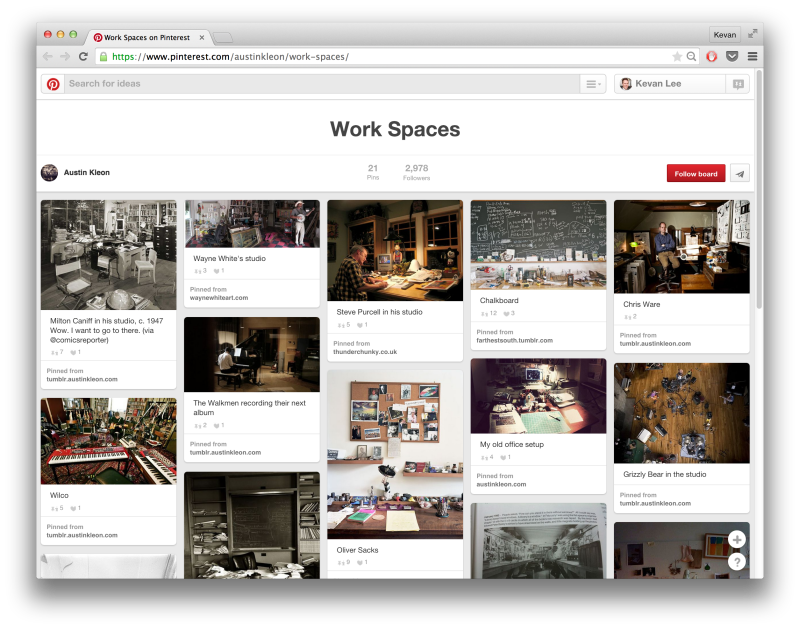This screenshot has height=629, width=800.
Task: Click the plus button to create a pin
Action: tap(737, 538)
